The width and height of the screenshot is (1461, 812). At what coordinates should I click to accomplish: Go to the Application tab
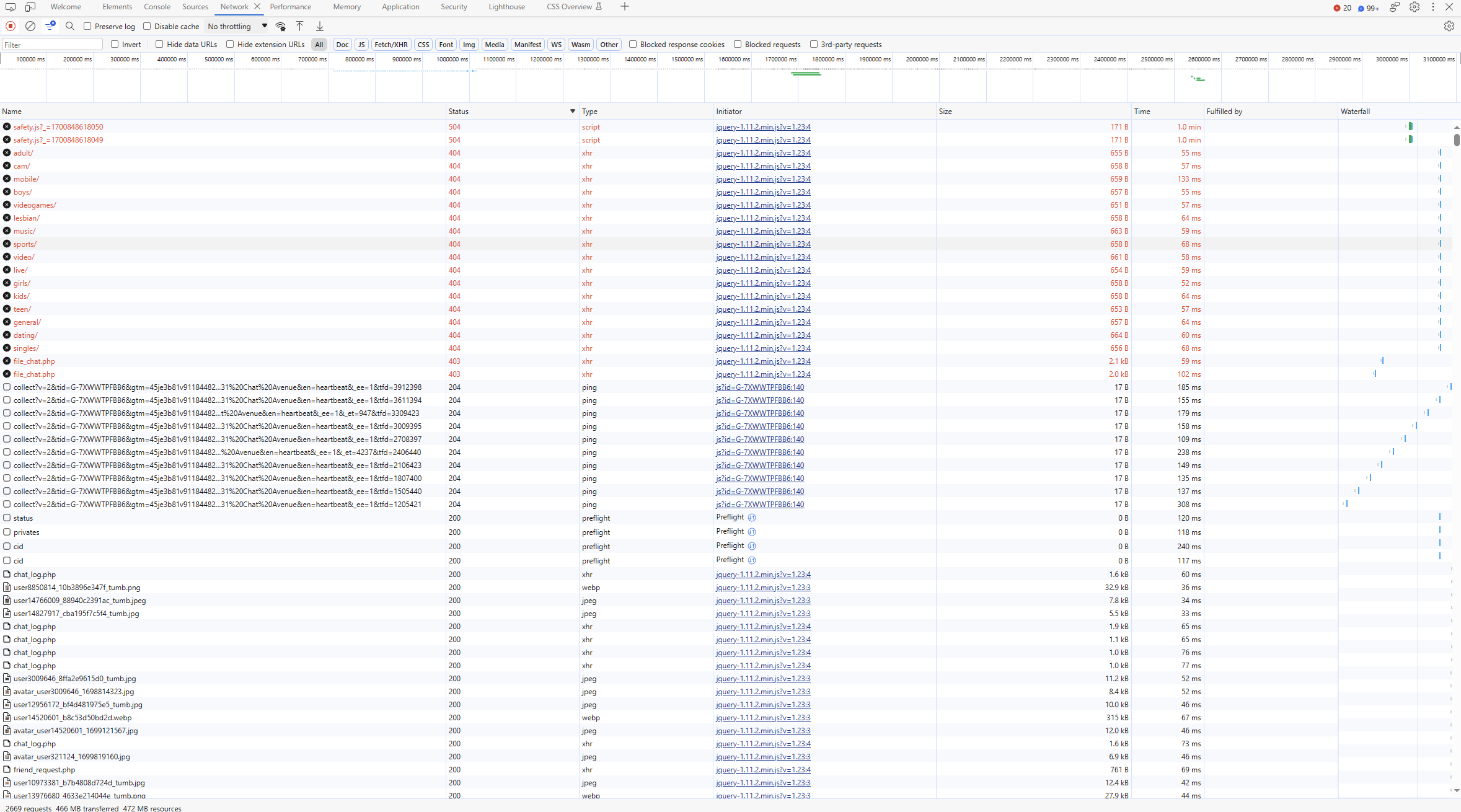pyautogui.click(x=400, y=7)
